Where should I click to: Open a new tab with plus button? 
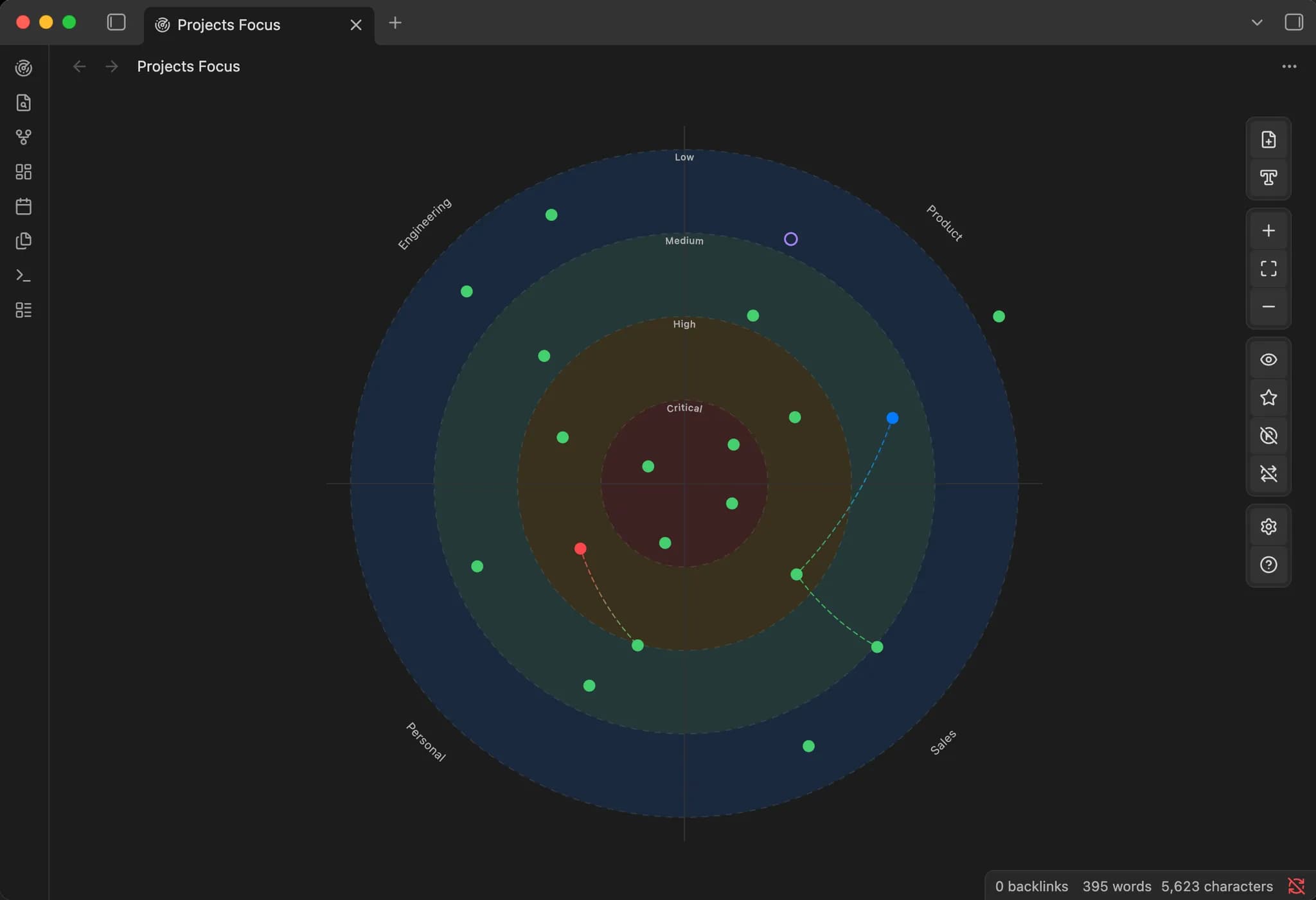(x=395, y=23)
